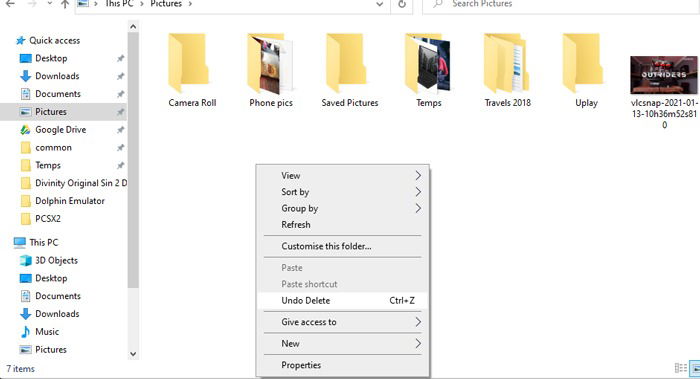
Task: Click Pictures icon under This PC
Action: click(x=26, y=350)
